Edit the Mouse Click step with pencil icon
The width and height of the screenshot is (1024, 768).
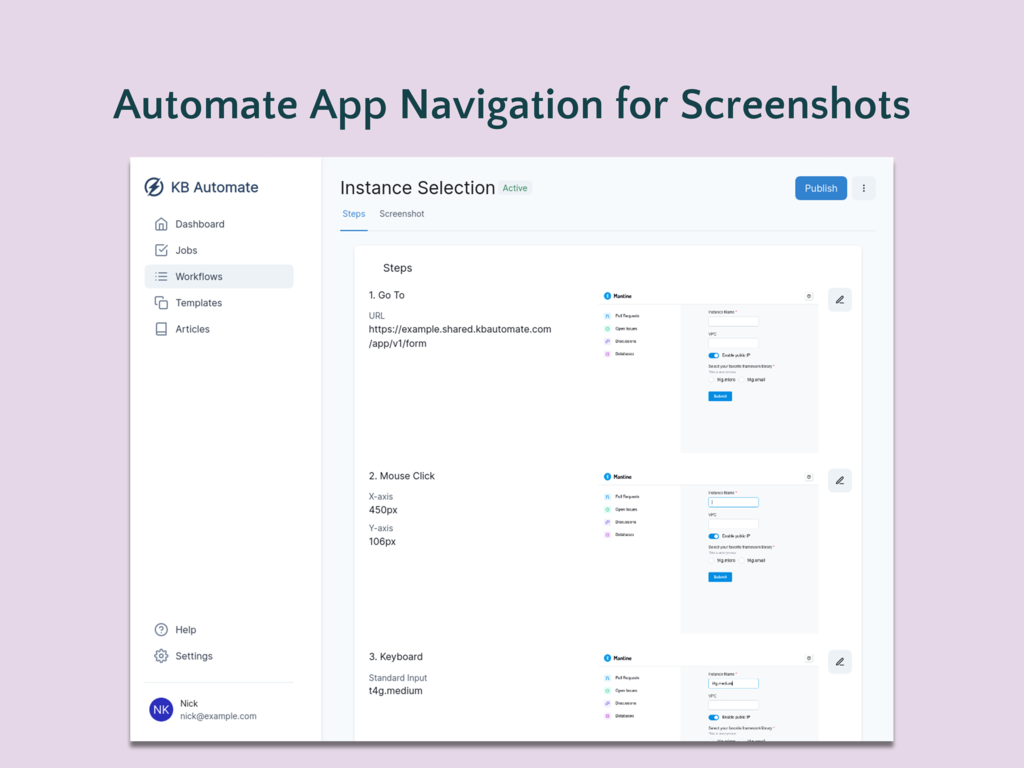pos(840,481)
